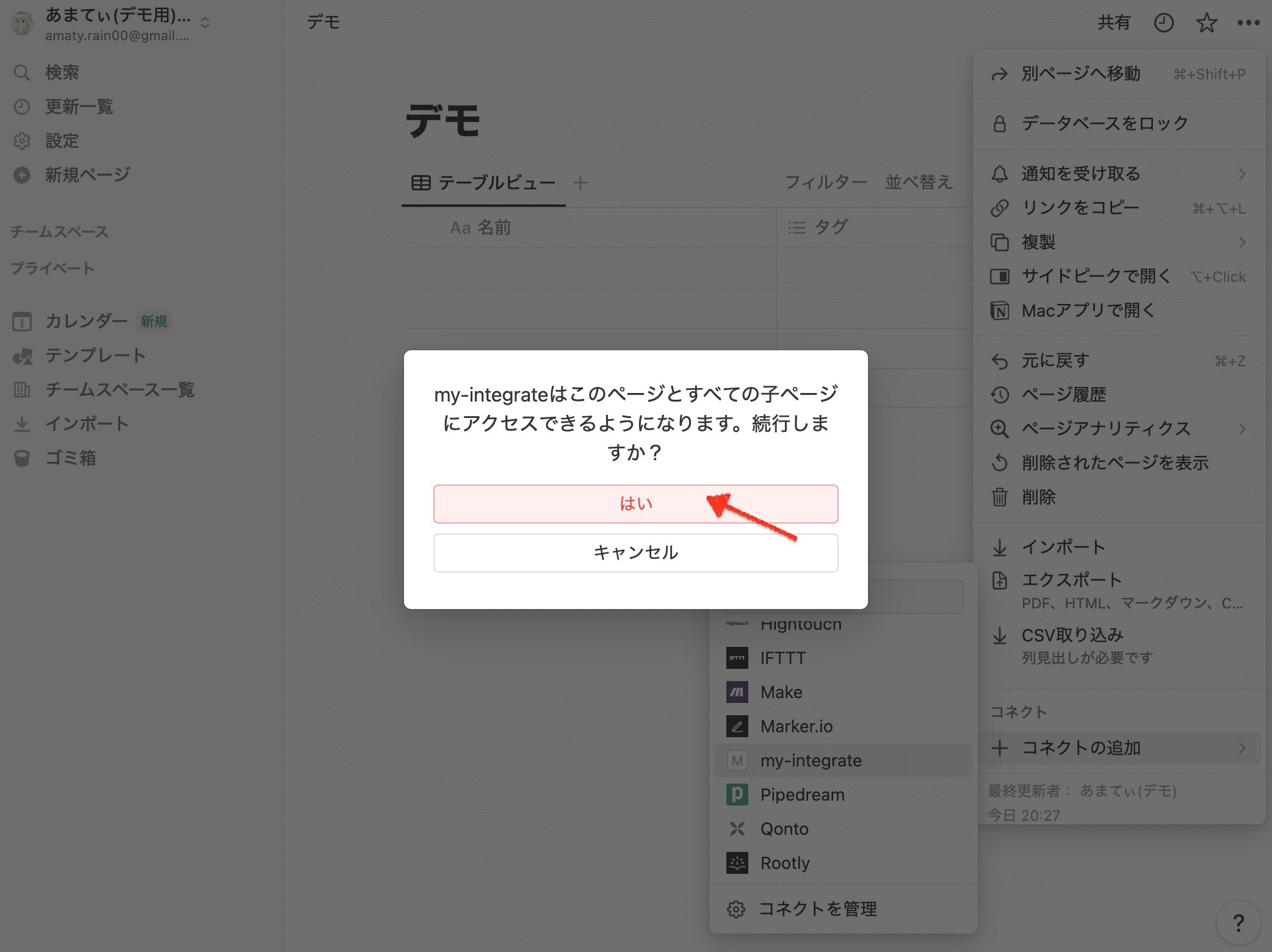The image size is (1272, 952).
Task: Expand ページアナリティクス submenu chevron
Action: coord(1241,429)
